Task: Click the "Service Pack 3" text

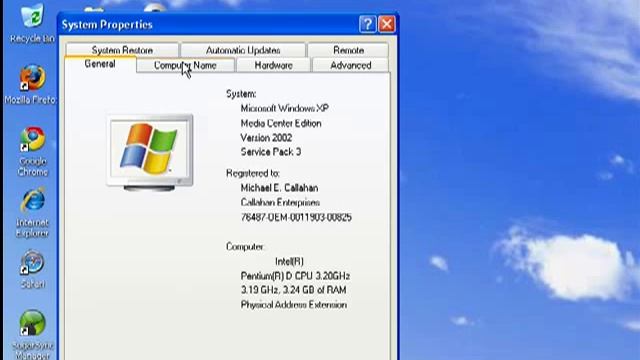Action: pyautogui.click(x=271, y=152)
